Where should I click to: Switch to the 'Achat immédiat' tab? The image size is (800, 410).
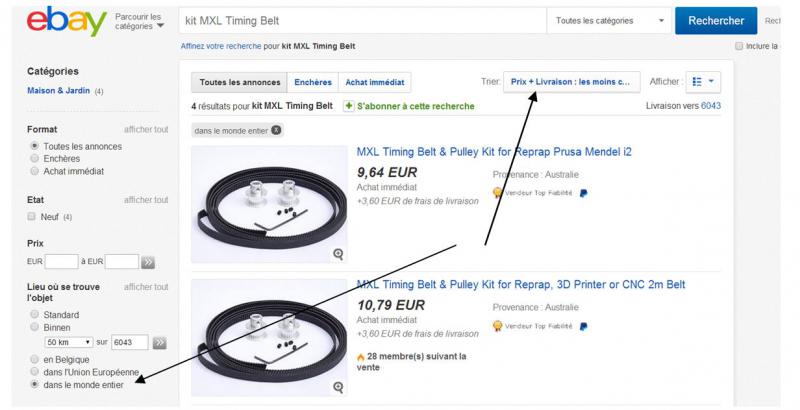pos(375,82)
